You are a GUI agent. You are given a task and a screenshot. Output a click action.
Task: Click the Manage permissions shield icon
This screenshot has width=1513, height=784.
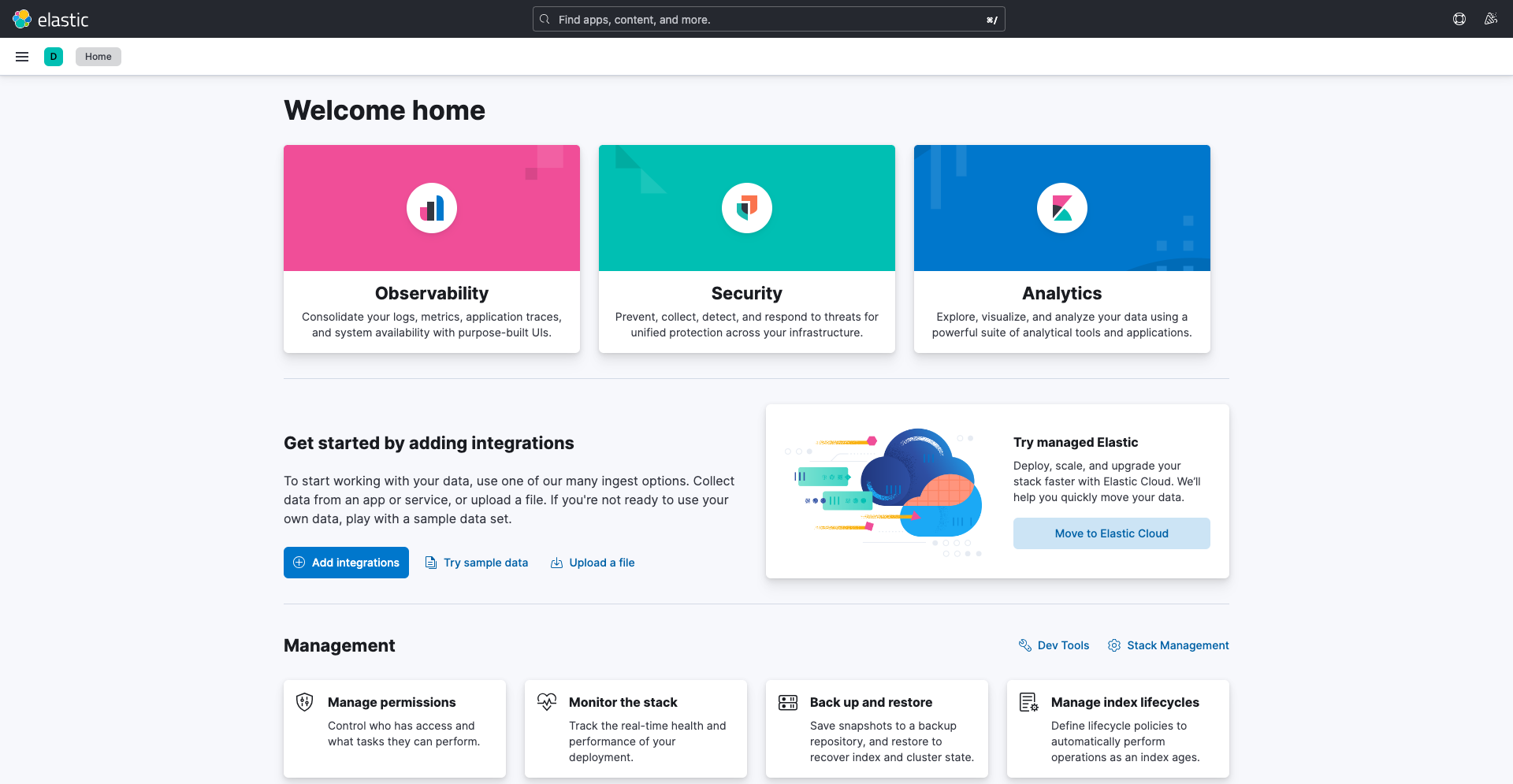(305, 702)
